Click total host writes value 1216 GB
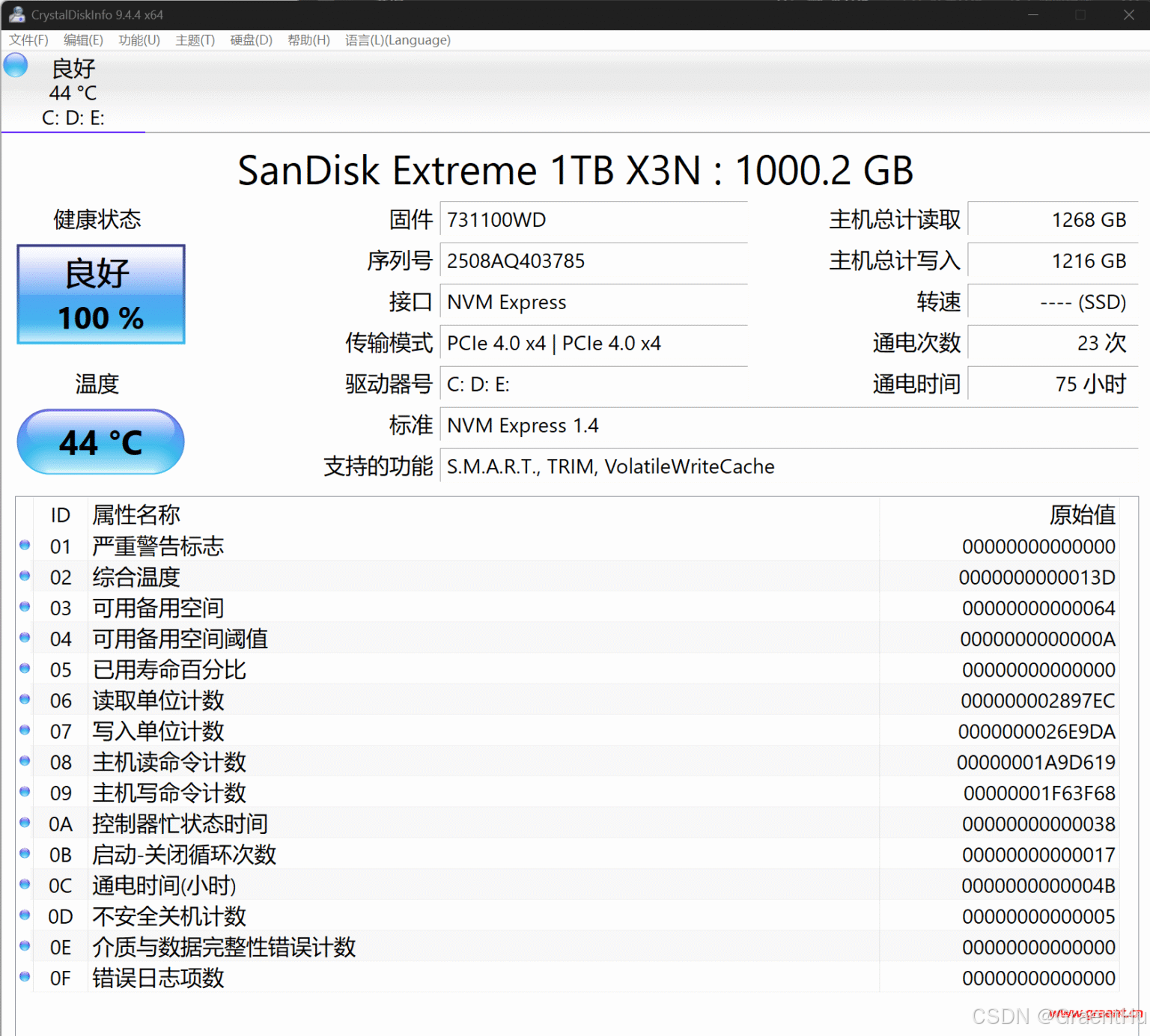 tap(1053, 261)
